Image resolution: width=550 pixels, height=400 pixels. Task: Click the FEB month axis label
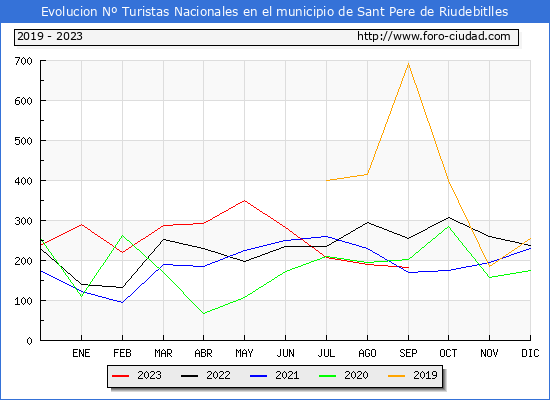pos(122,353)
